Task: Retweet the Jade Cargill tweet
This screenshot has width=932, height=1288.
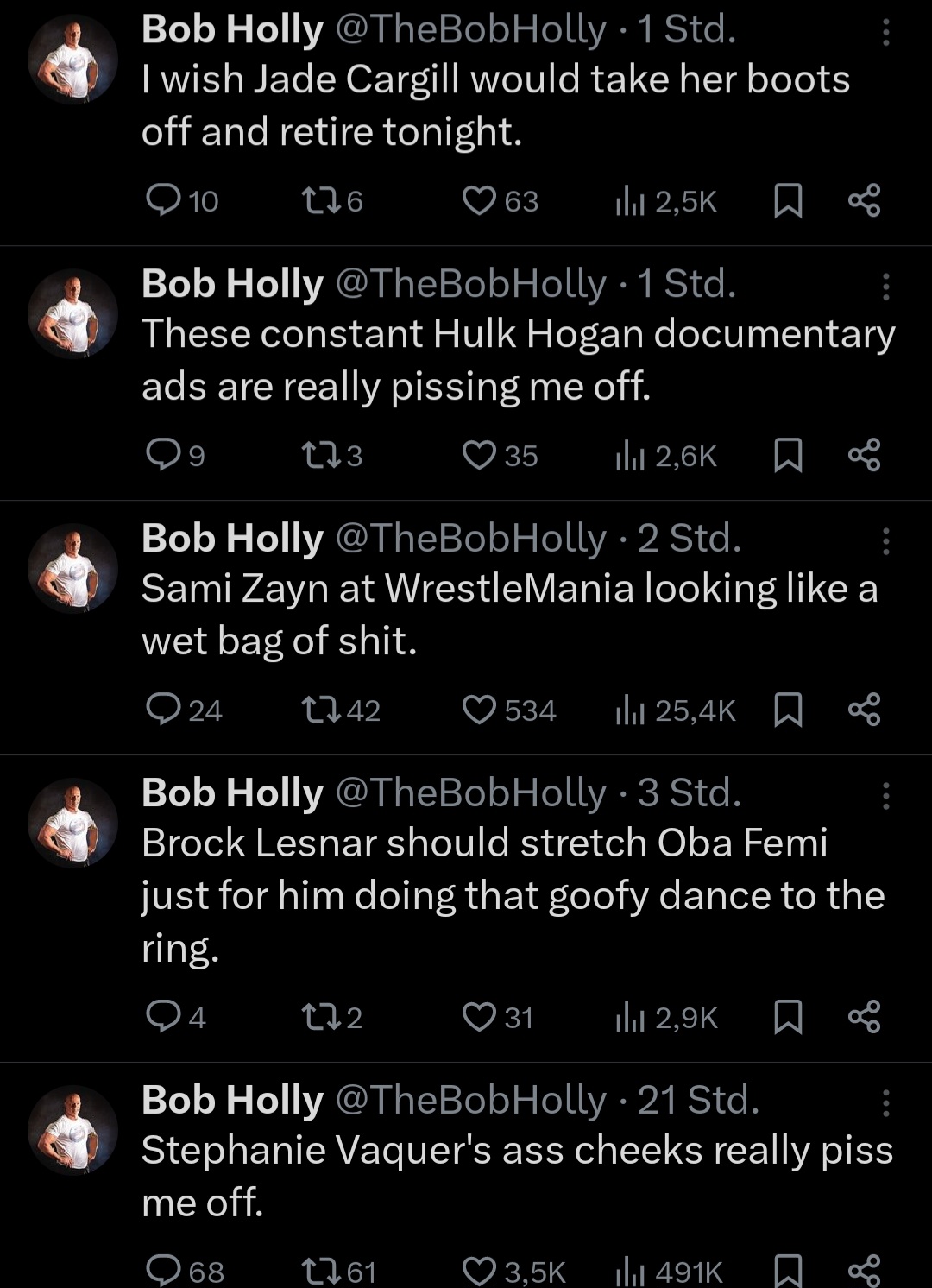Action: click(315, 200)
